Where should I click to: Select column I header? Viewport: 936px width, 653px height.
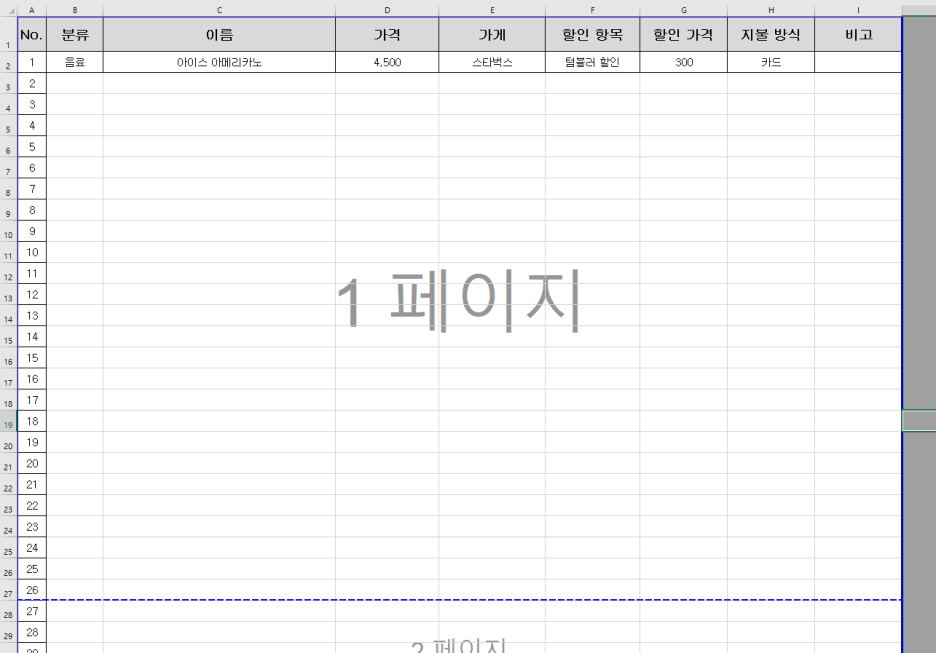click(858, 10)
